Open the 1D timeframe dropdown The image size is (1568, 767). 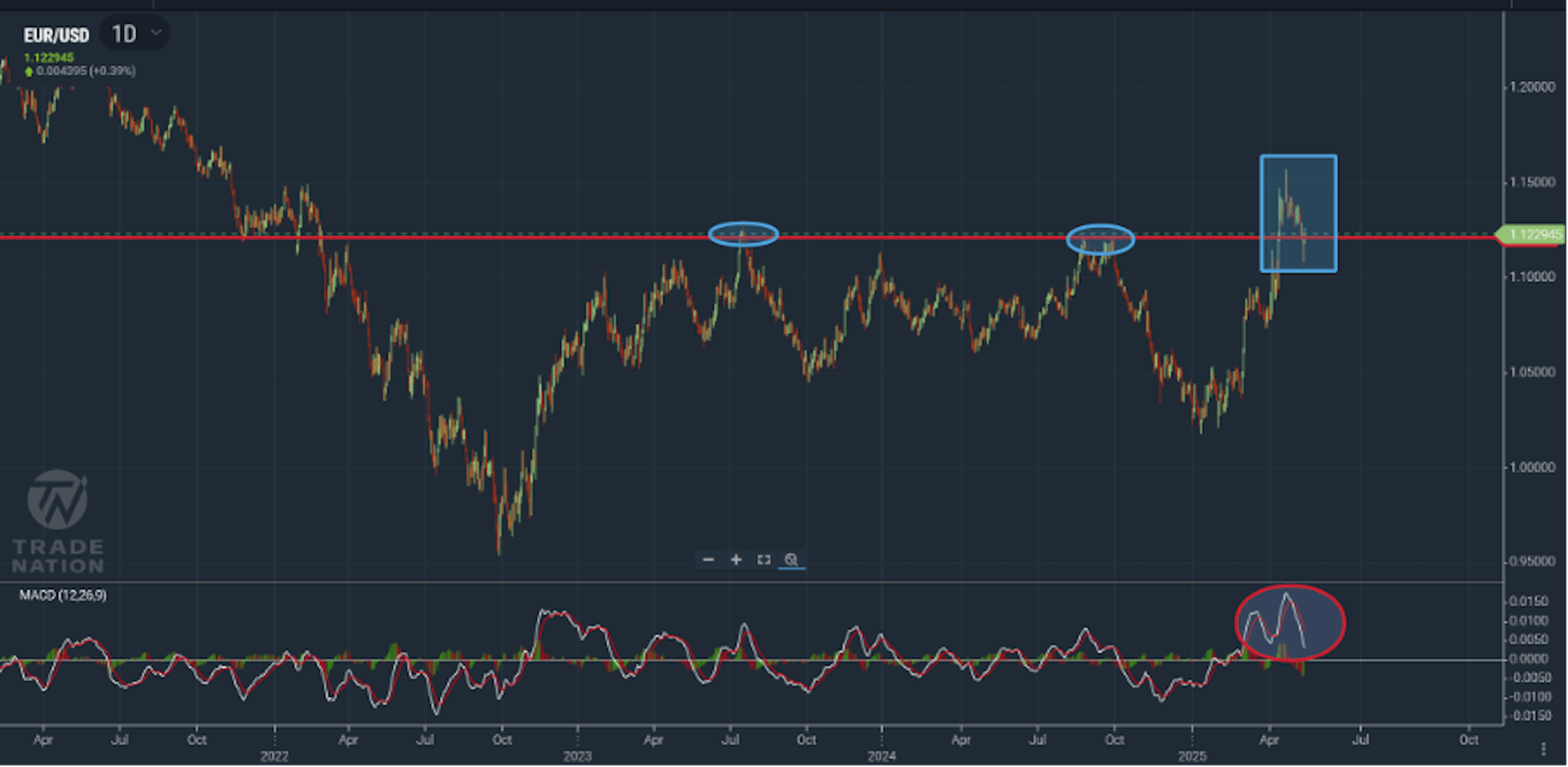click(x=134, y=33)
